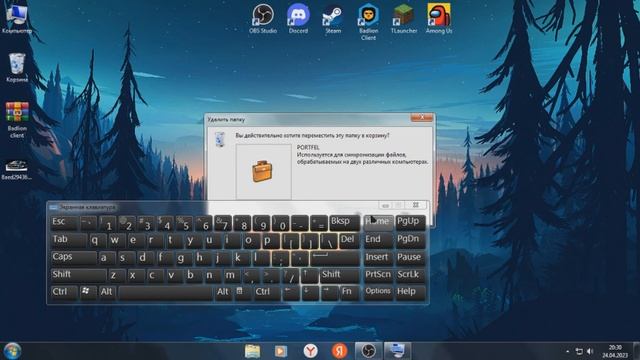640x360 pixels.
Task: Click the Bksp key
Action: [x=345, y=223]
